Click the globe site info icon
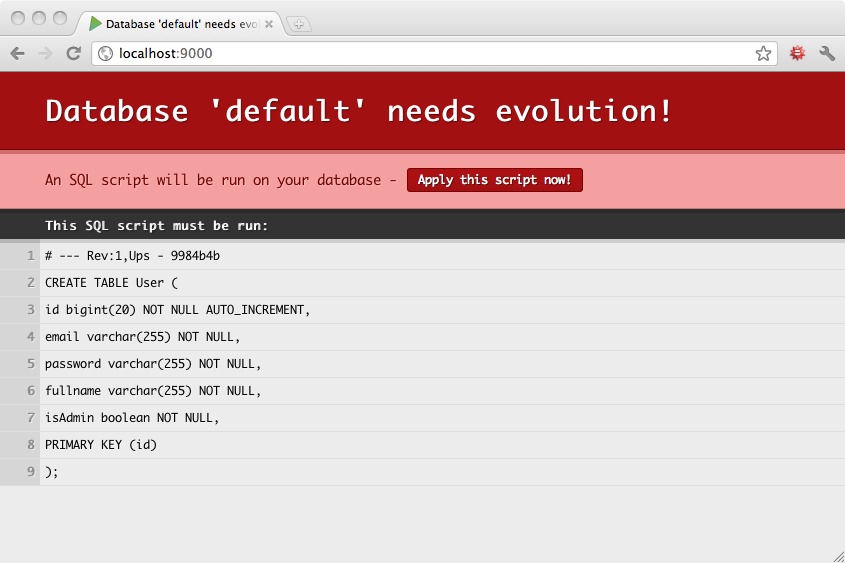 tap(105, 54)
